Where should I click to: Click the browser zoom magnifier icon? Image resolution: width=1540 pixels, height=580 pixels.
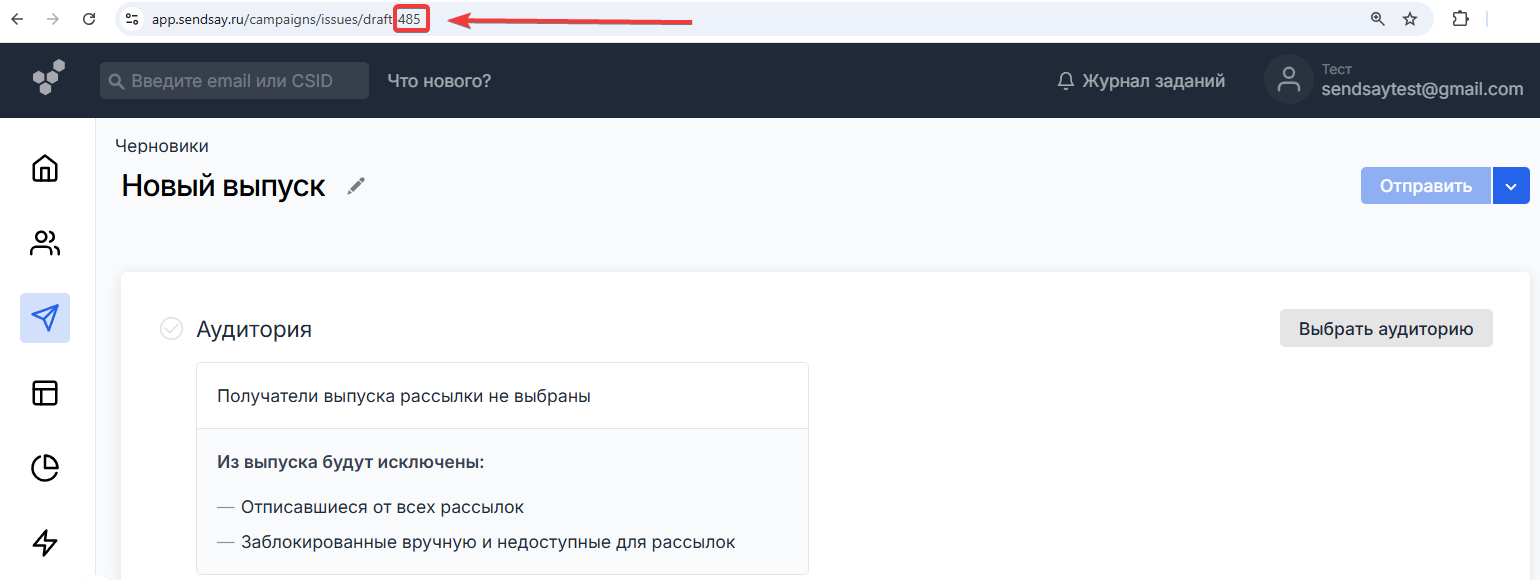pyautogui.click(x=1378, y=19)
